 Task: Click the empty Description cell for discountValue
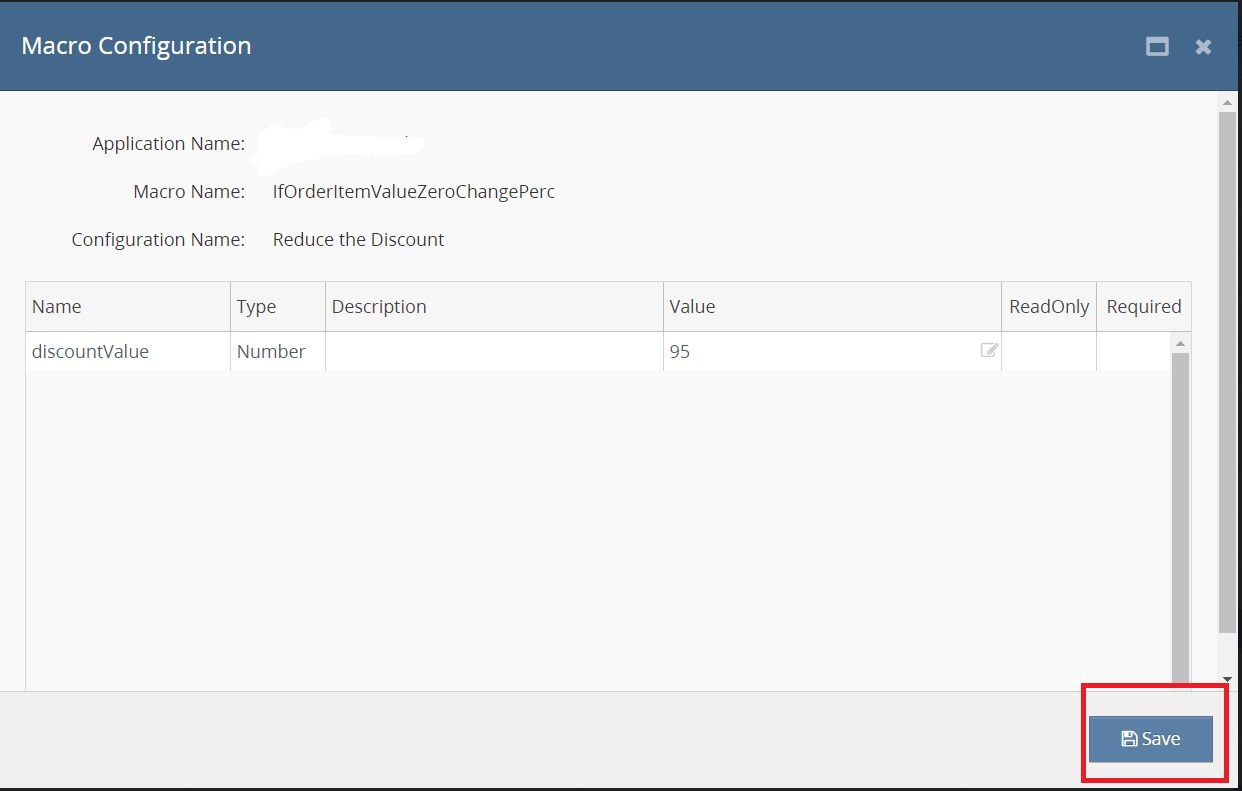(494, 352)
